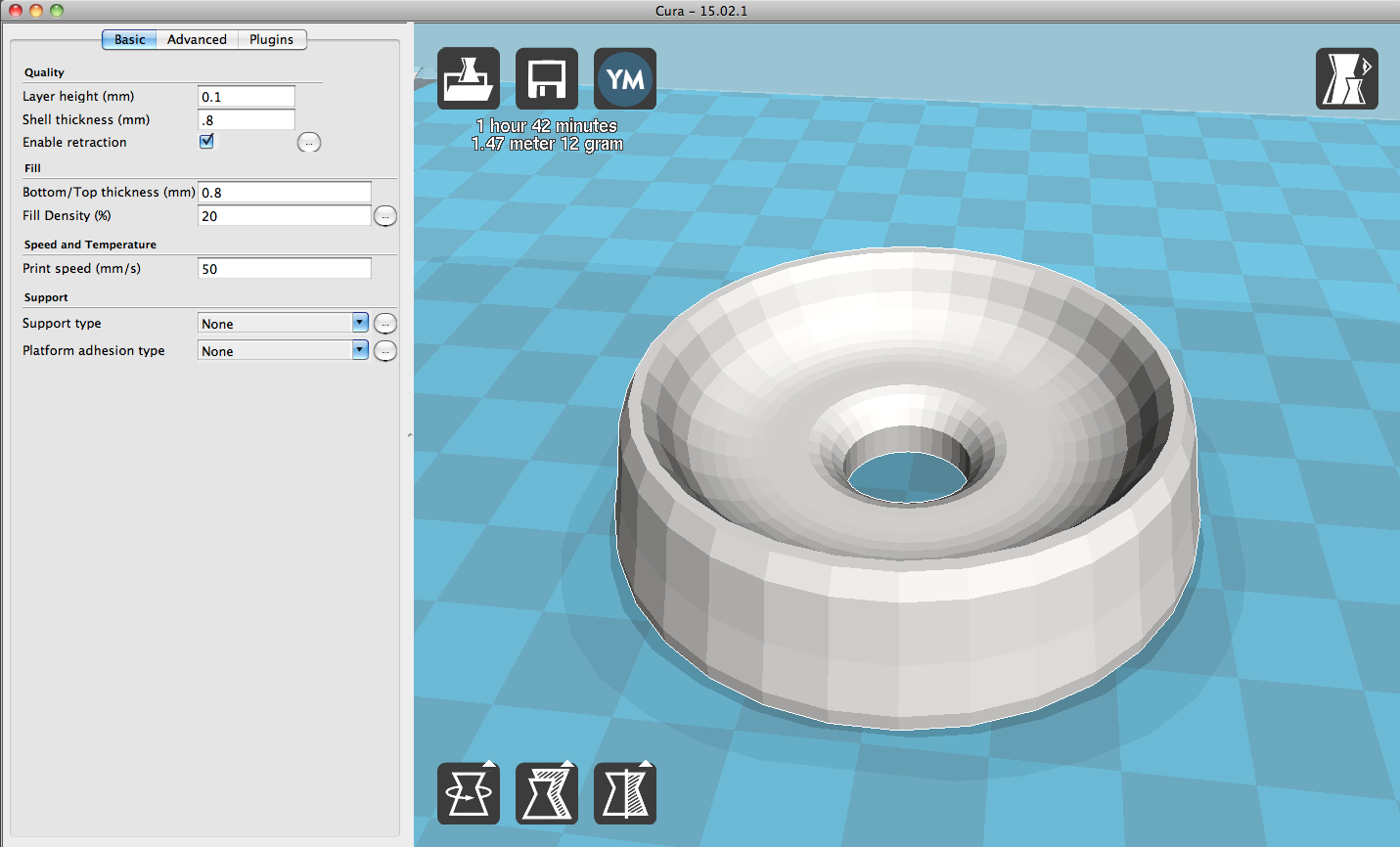Select the Scale model tool
The height and width of the screenshot is (847, 1400).
(x=546, y=792)
